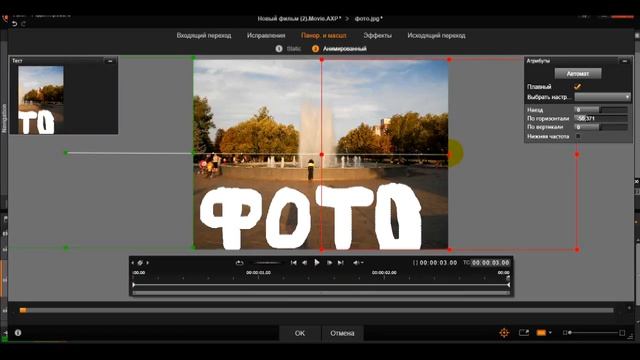Click the detach preview window icon
The image size is (640, 360).
click(x=524, y=333)
